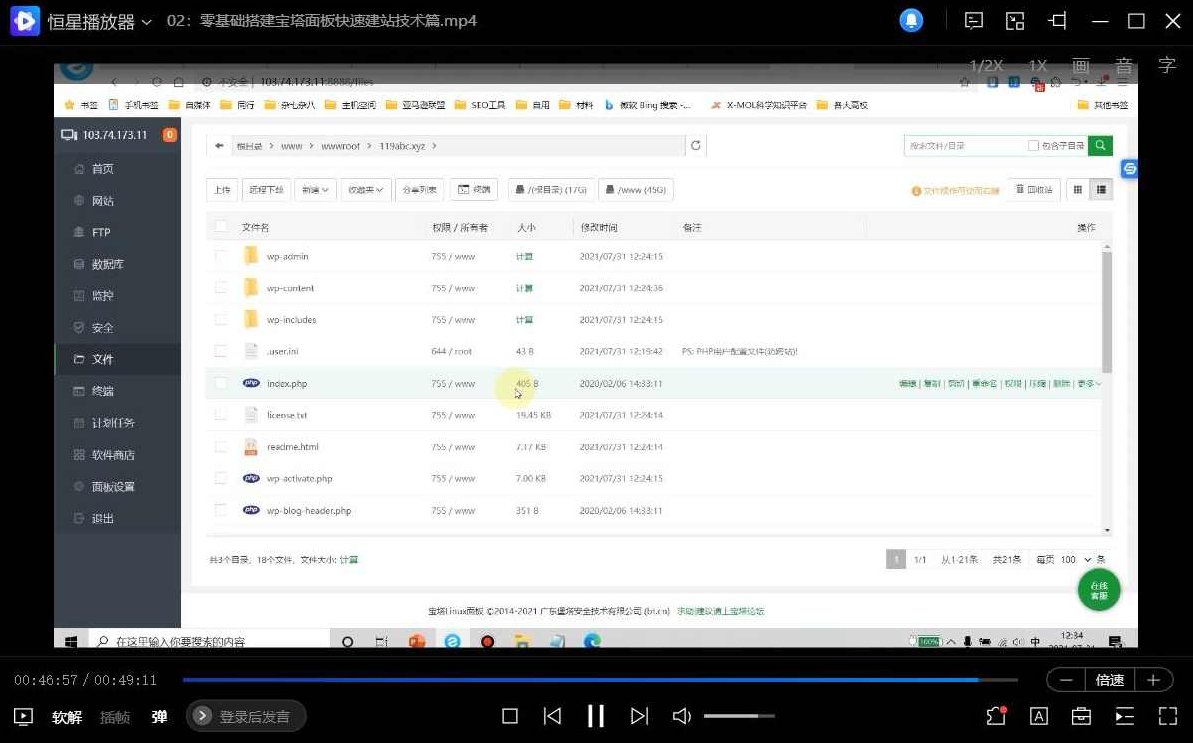The width and height of the screenshot is (1193, 743).
Task: Toggle the 弹 danmaku display
Action: [159, 717]
